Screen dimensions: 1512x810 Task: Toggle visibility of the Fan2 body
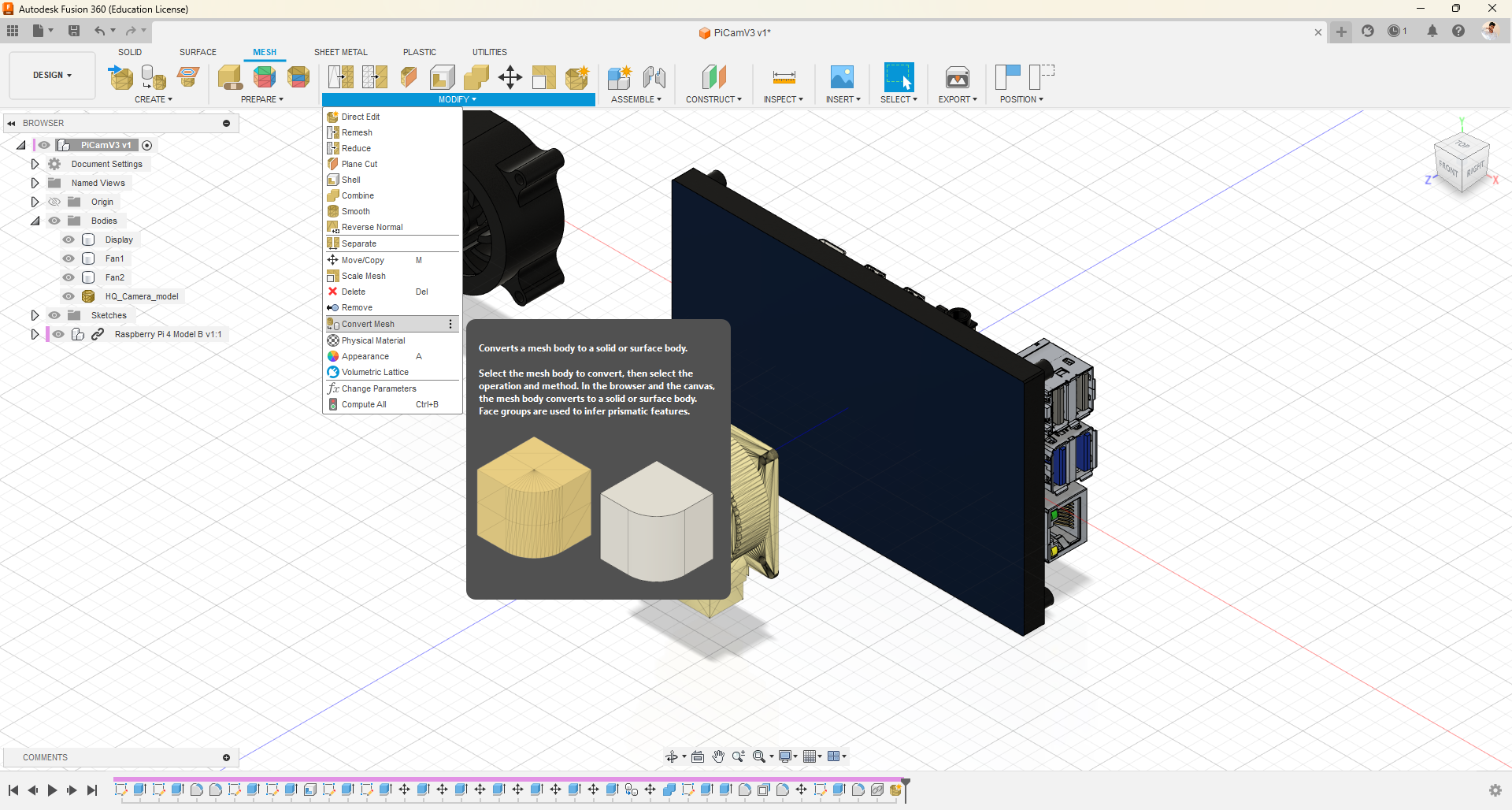[69, 277]
